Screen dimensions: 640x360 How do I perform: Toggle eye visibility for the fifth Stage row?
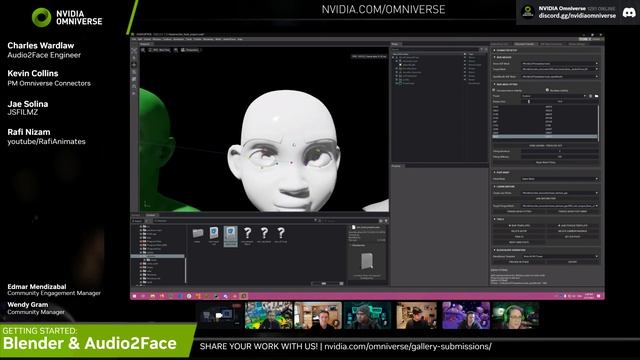click(464, 72)
